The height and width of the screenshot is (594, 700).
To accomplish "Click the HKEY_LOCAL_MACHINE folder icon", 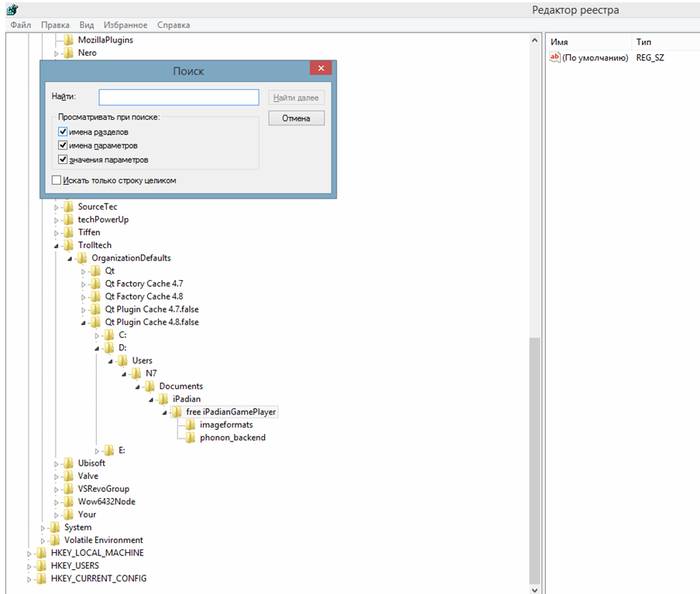I will point(41,553).
